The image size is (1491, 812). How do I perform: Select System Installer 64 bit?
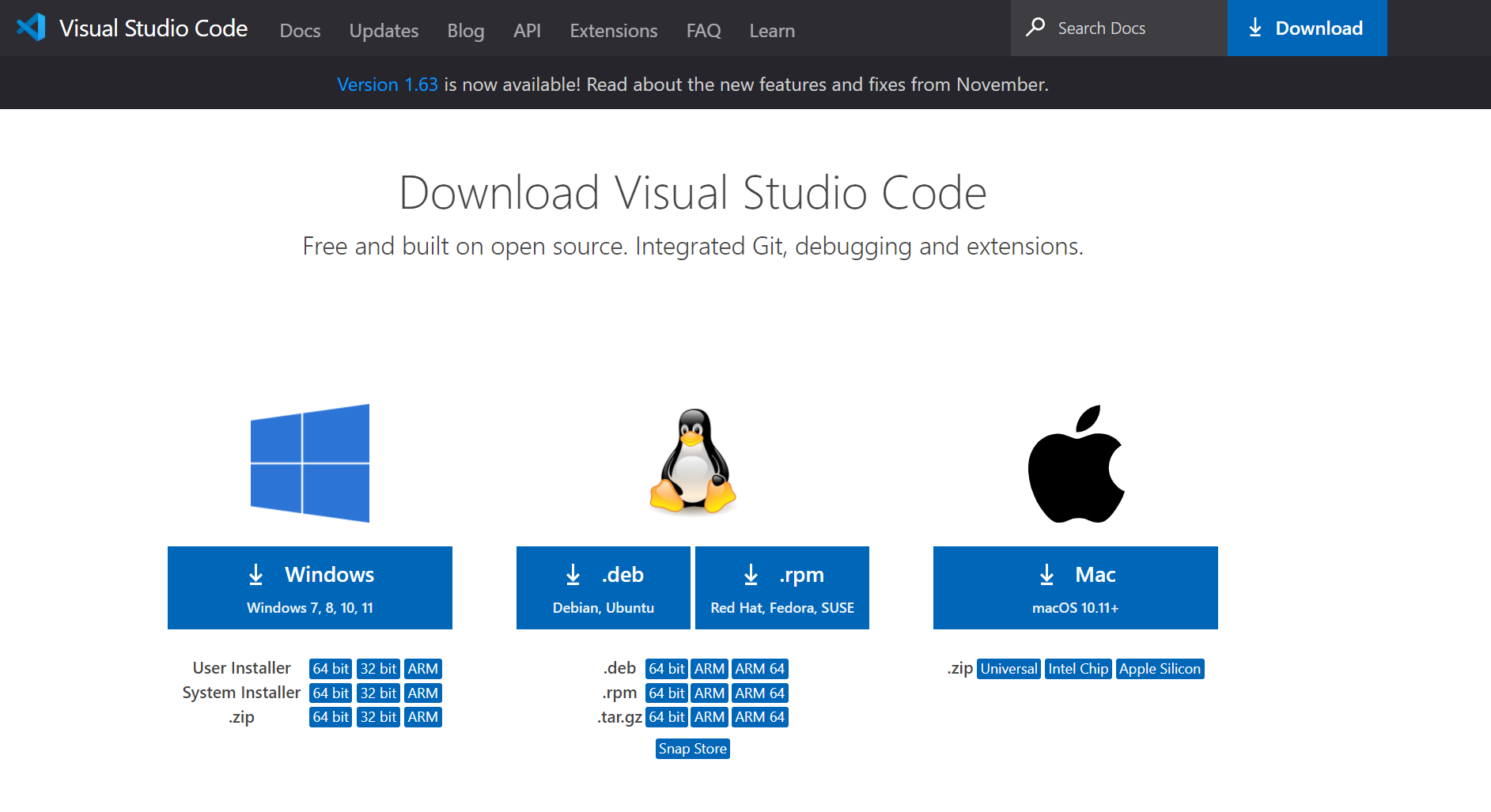pos(331,693)
